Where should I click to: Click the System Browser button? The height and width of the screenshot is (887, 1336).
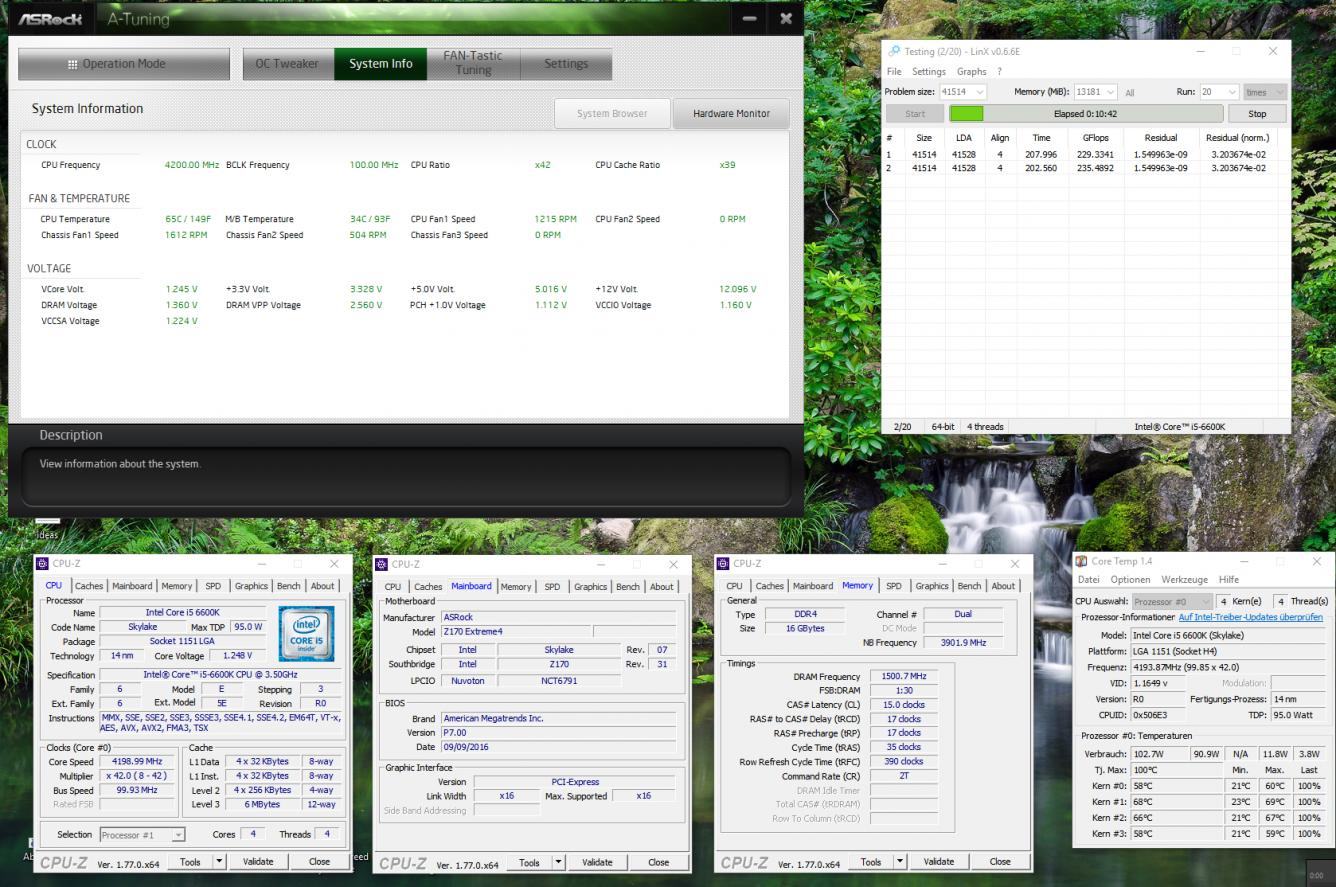pyautogui.click(x=612, y=113)
